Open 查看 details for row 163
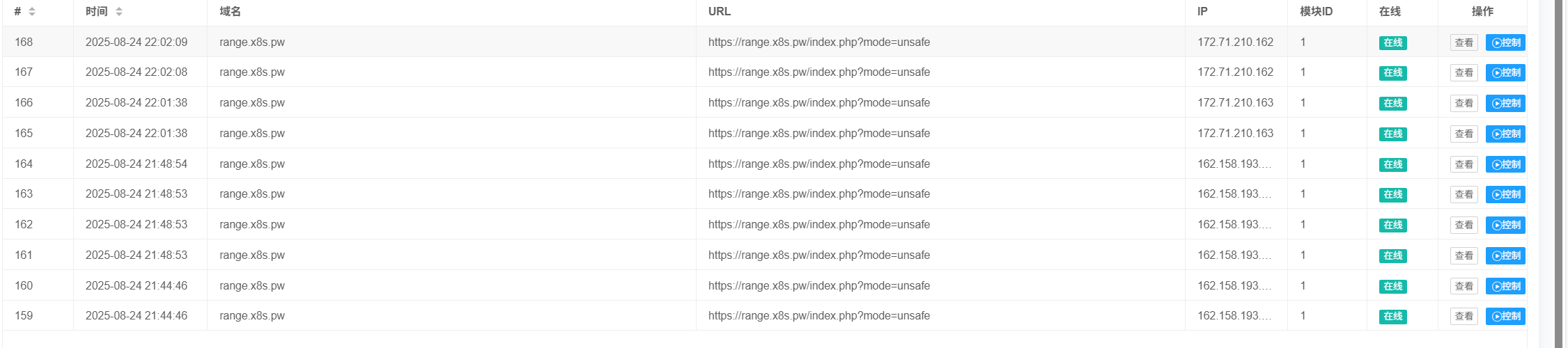Viewport: 1568px width, 348px height. (1464, 195)
